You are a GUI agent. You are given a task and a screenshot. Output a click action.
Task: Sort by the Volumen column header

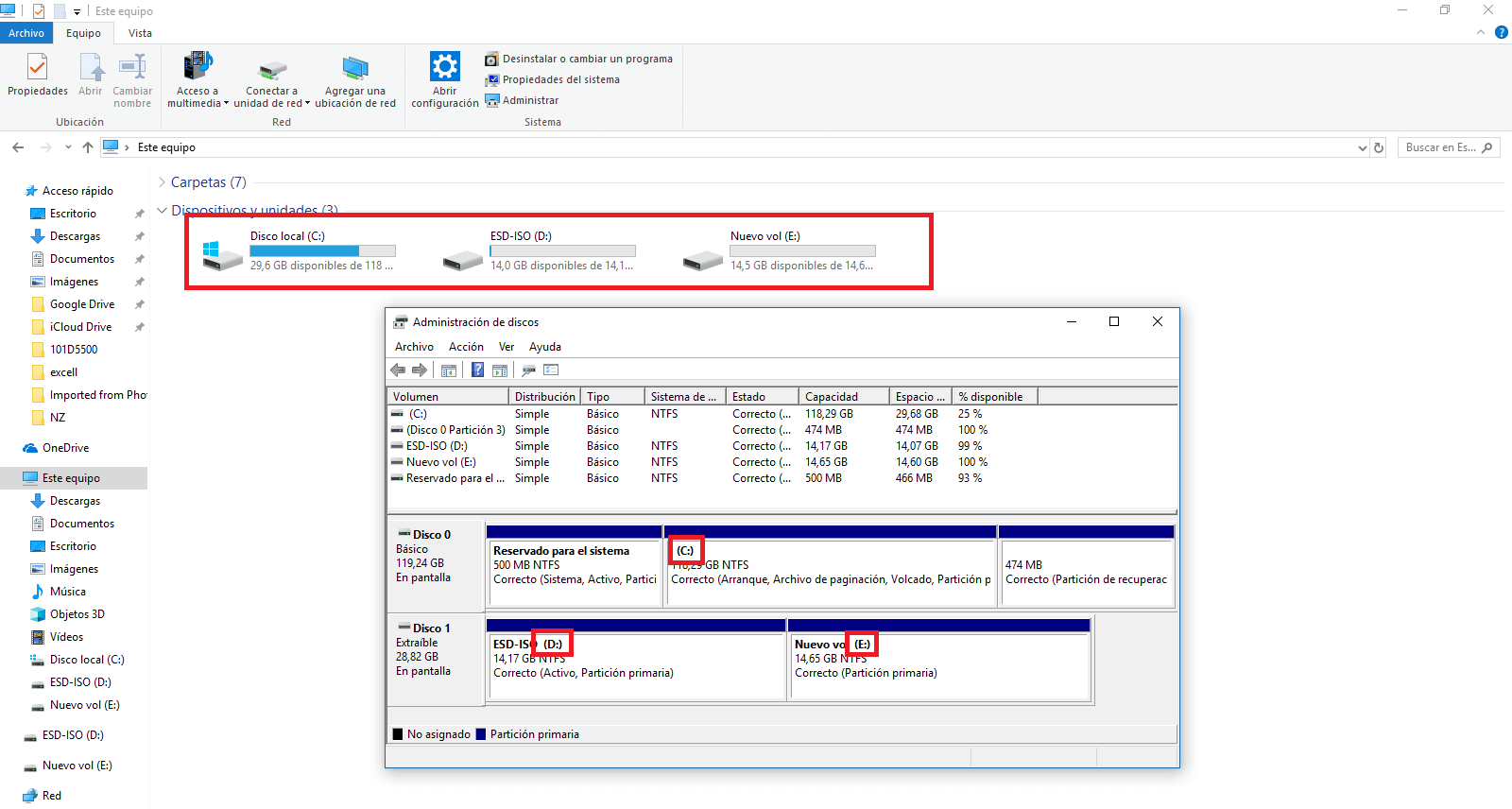coord(449,397)
